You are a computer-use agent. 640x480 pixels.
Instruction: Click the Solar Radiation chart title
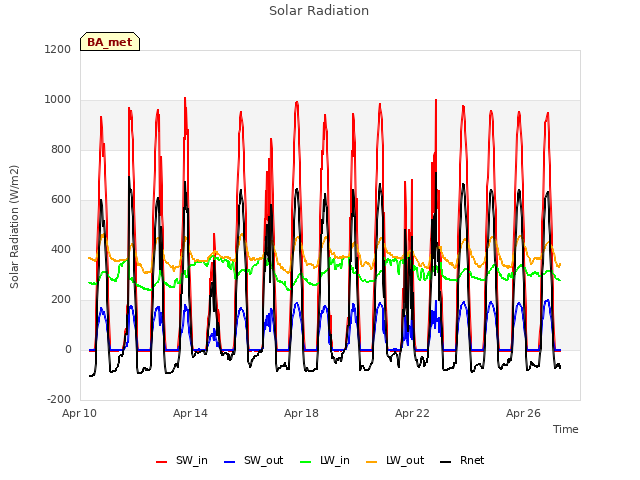point(319,11)
